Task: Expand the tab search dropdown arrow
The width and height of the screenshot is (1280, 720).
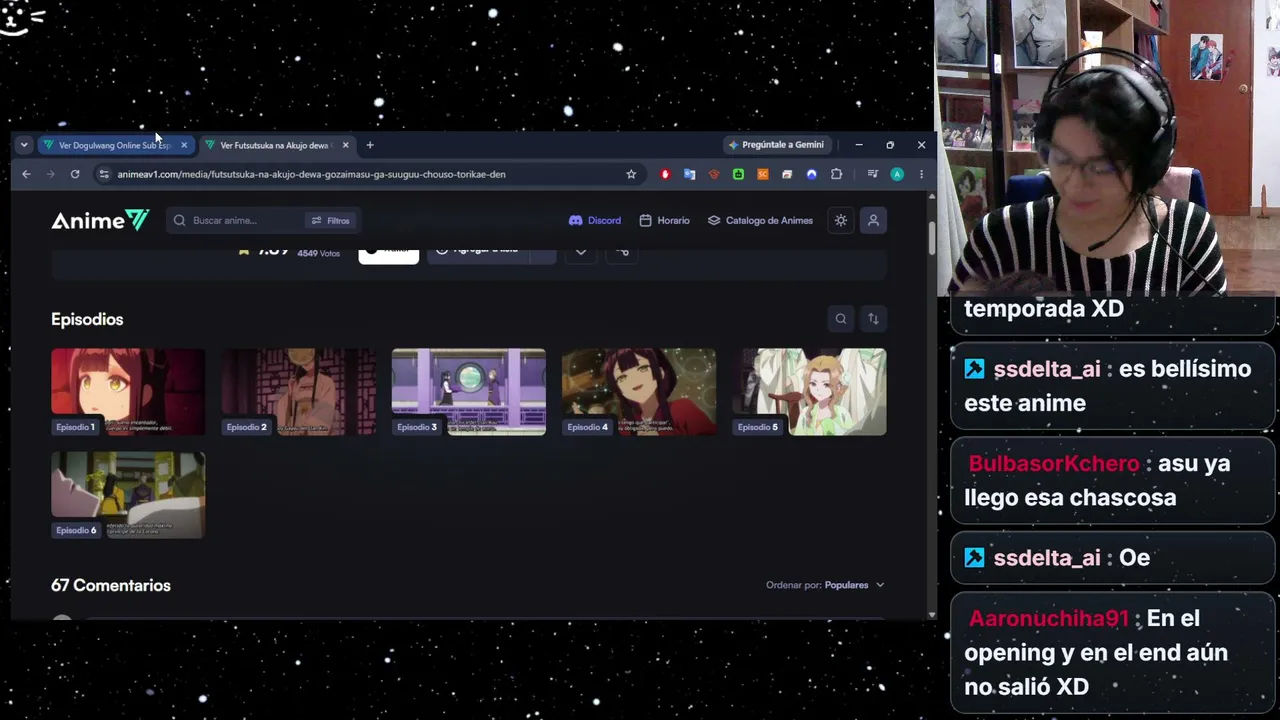Action: [24, 145]
